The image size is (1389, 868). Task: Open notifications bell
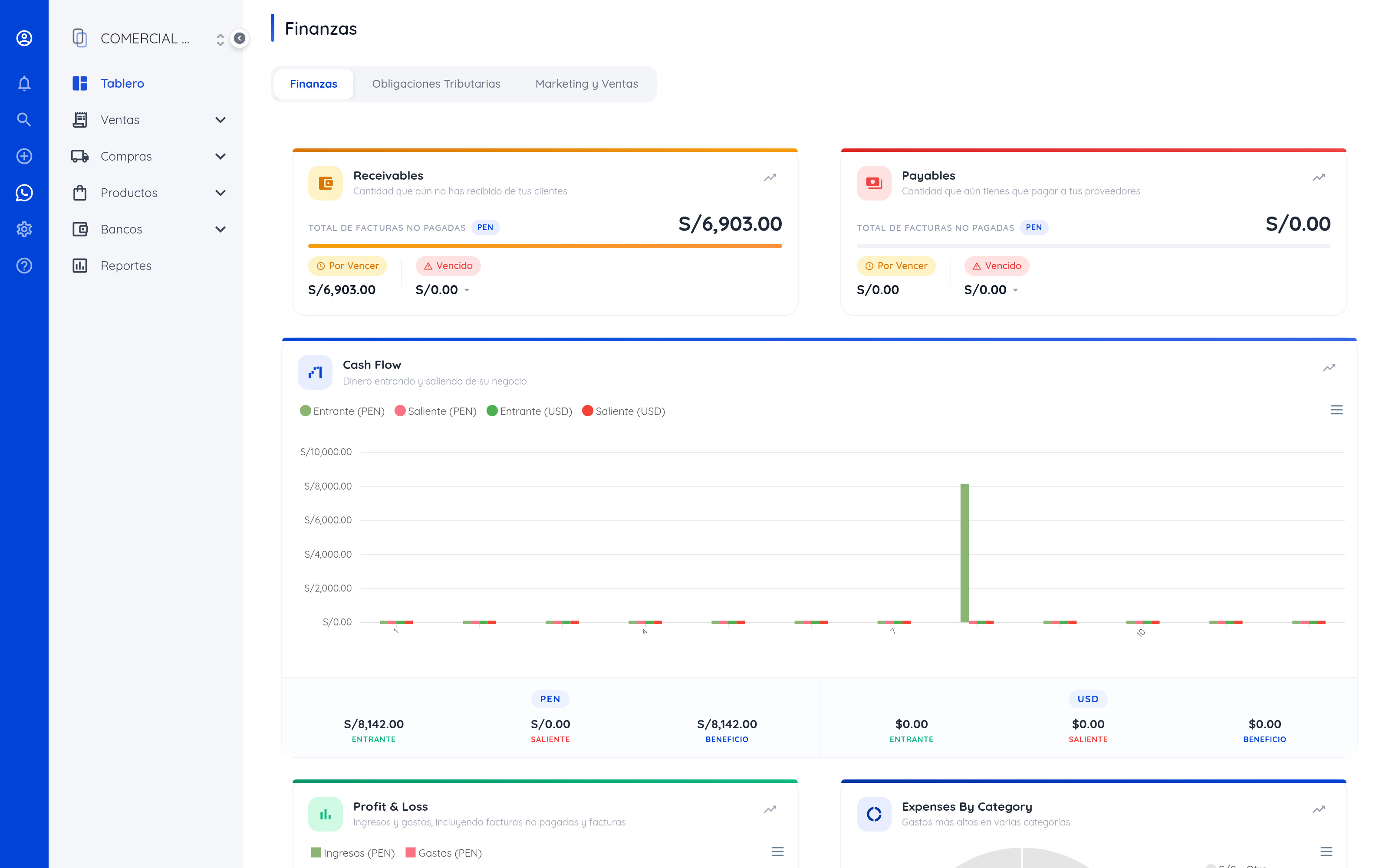[x=24, y=84]
